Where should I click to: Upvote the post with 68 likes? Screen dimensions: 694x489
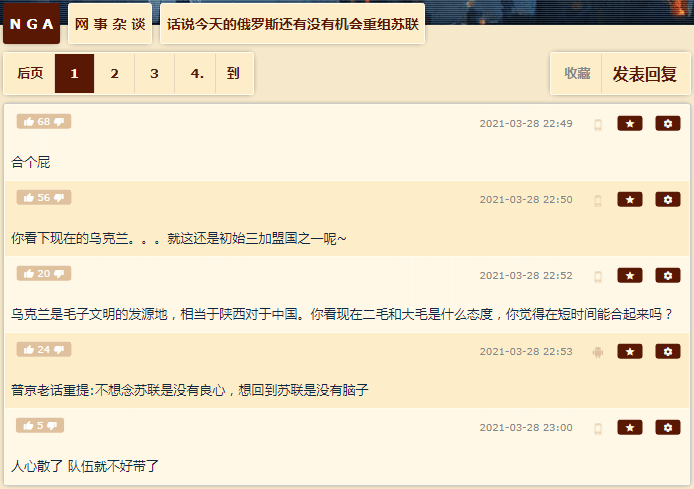pyautogui.click(x=29, y=122)
